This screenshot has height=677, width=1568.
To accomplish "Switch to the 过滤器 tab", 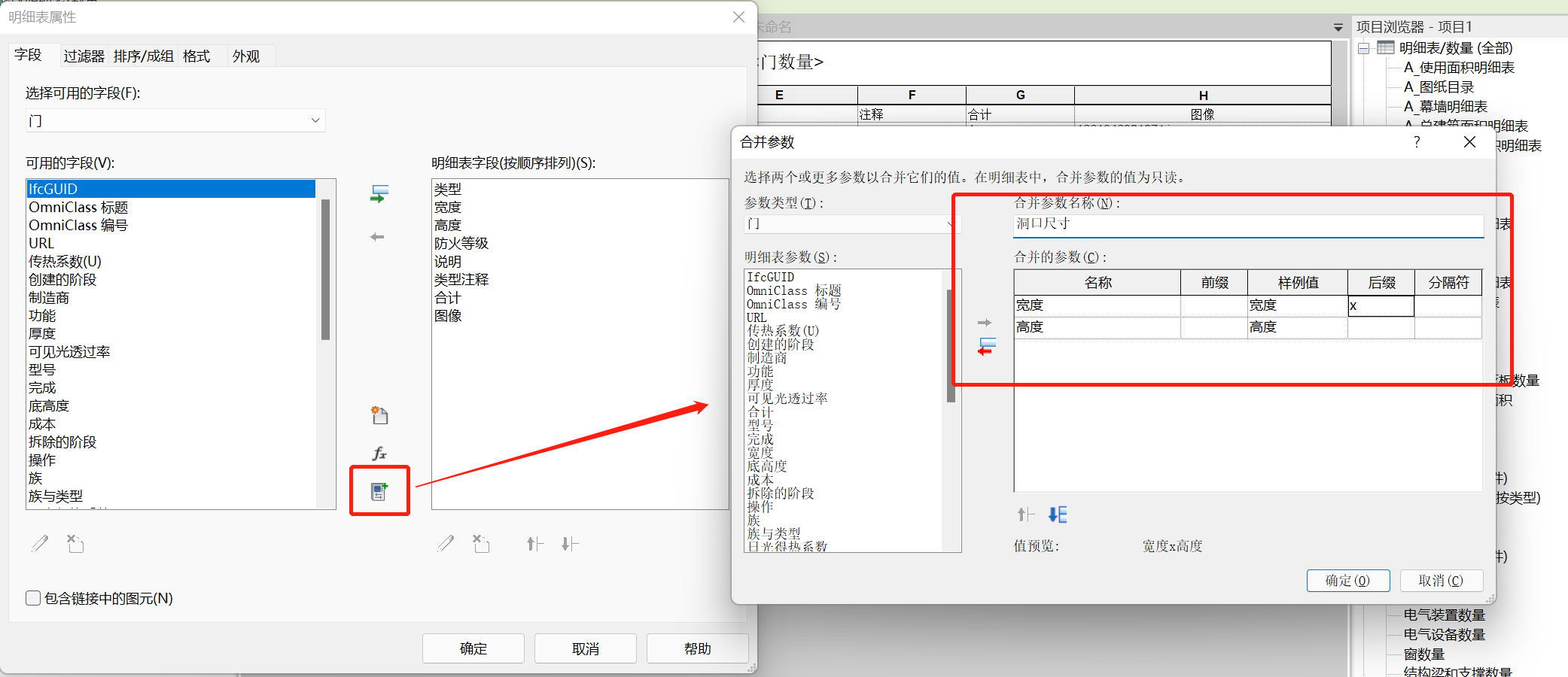I will [x=84, y=56].
